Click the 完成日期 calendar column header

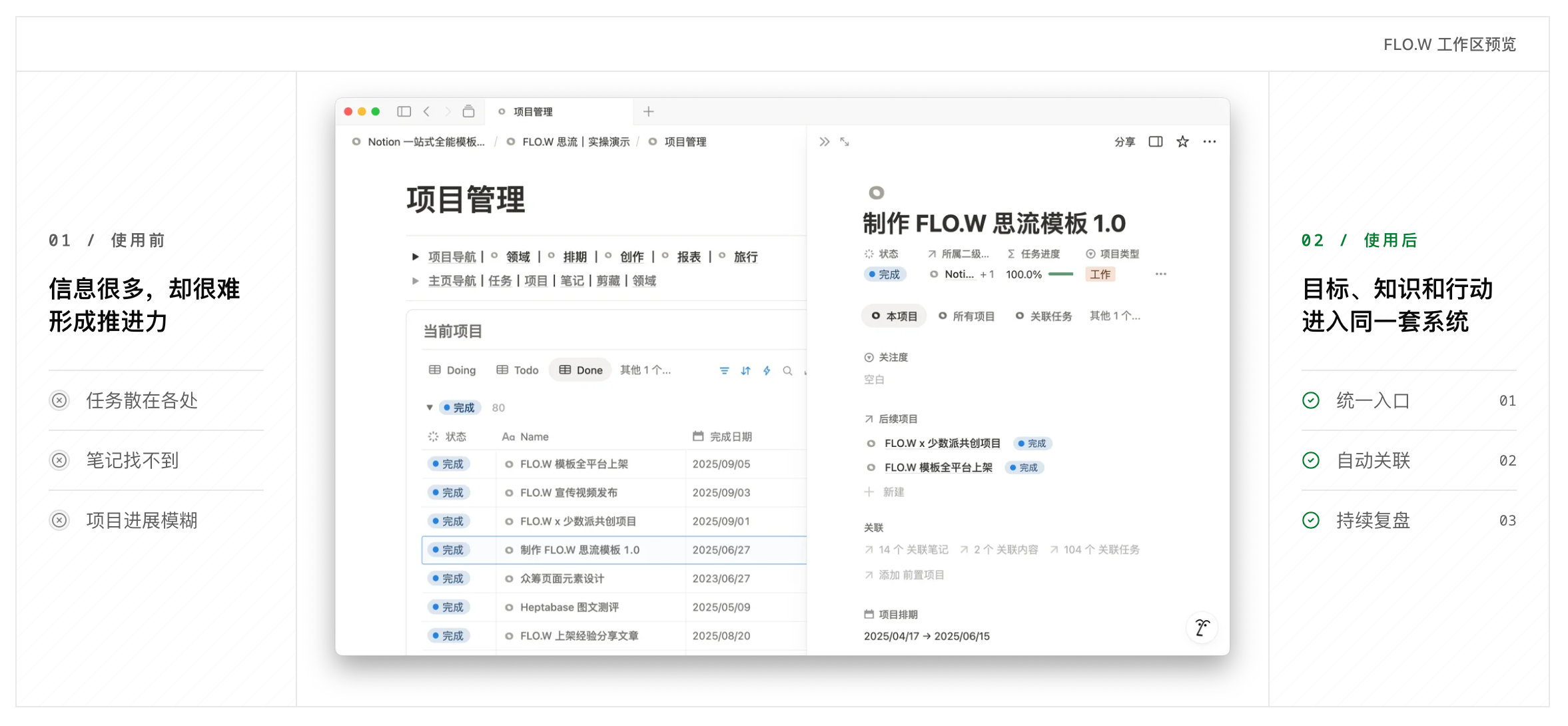722,436
